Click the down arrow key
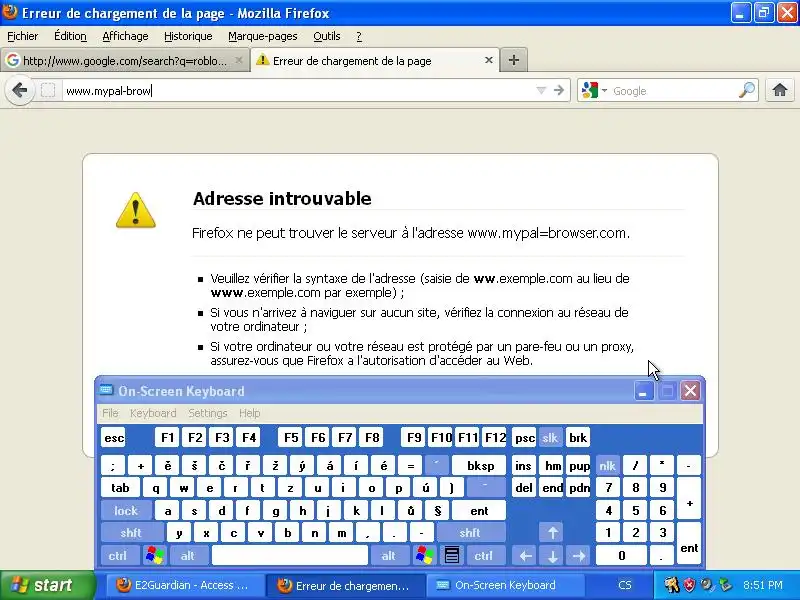 tap(552, 555)
